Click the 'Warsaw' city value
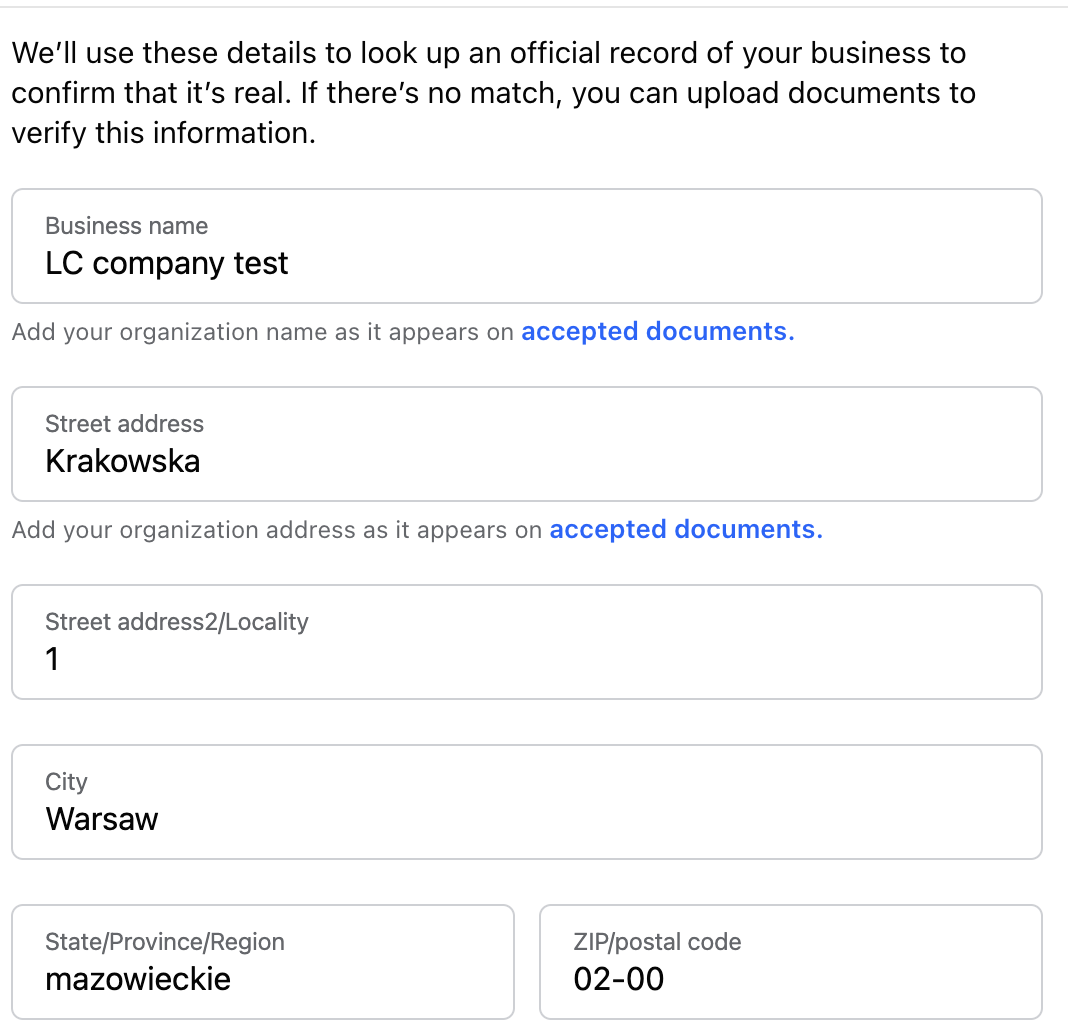 coord(102,819)
